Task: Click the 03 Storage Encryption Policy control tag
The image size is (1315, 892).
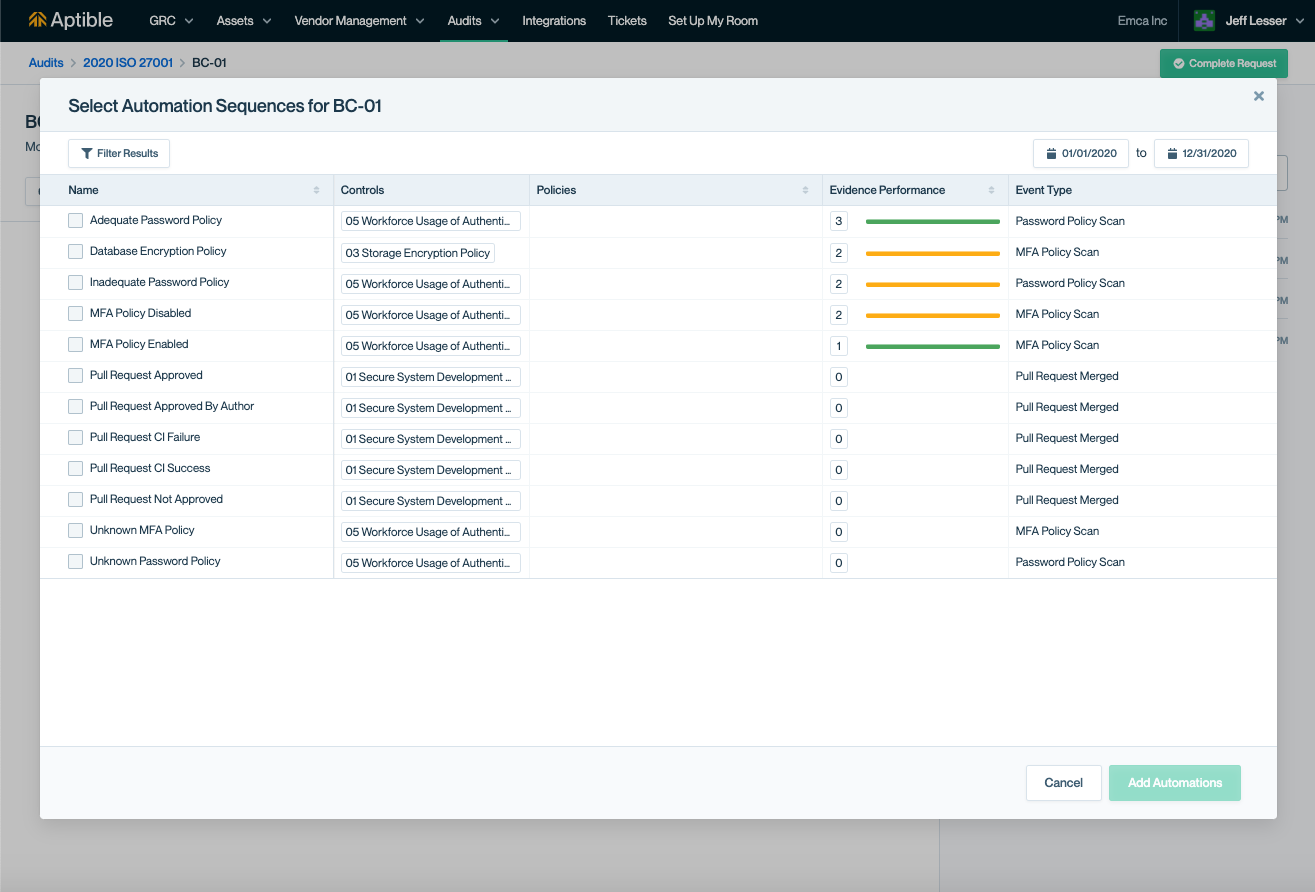Action: 418,253
